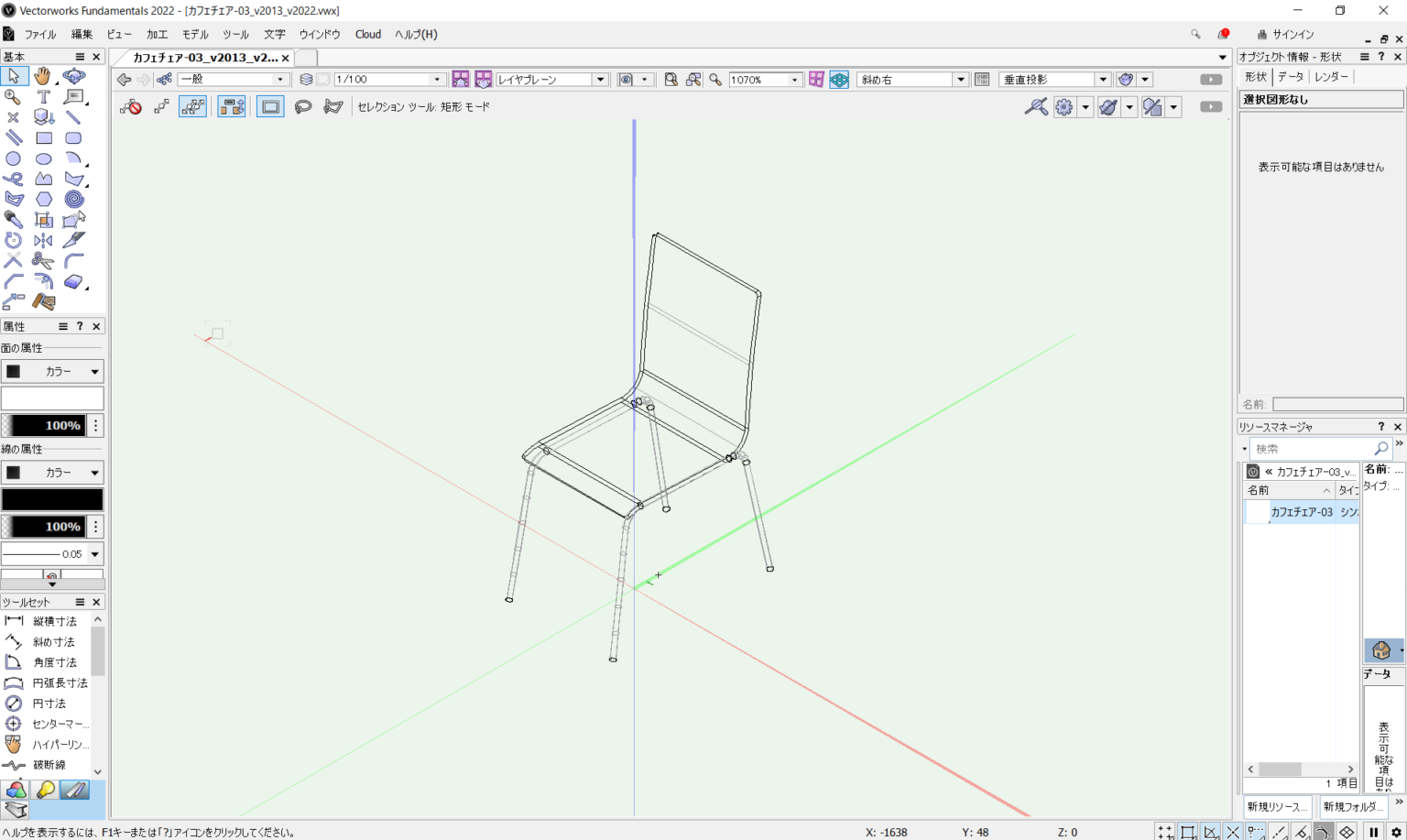Open the 斜め右 view dropdown
The height and width of the screenshot is (840, 1407).
tap(960, 80)
